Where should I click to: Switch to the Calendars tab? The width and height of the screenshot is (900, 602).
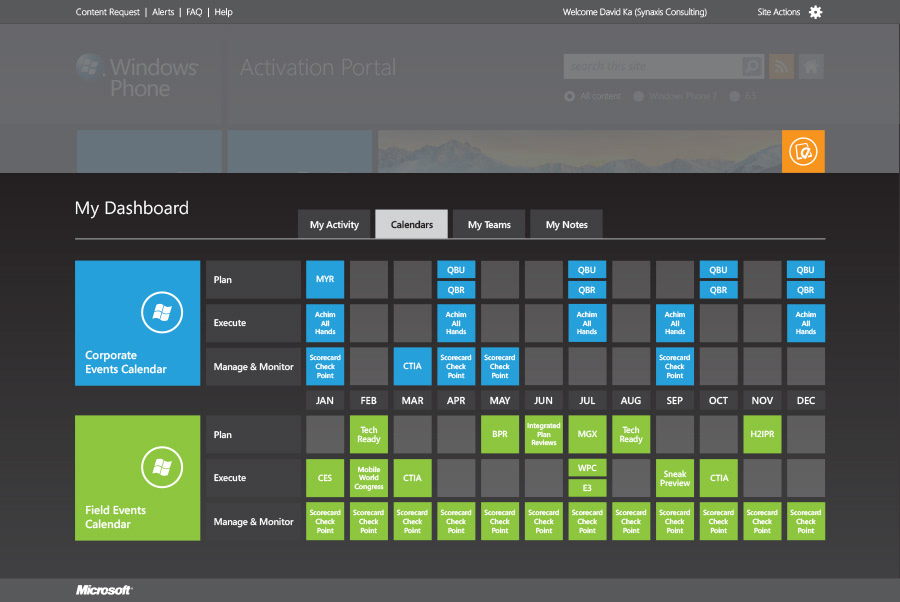coord(412,224)
